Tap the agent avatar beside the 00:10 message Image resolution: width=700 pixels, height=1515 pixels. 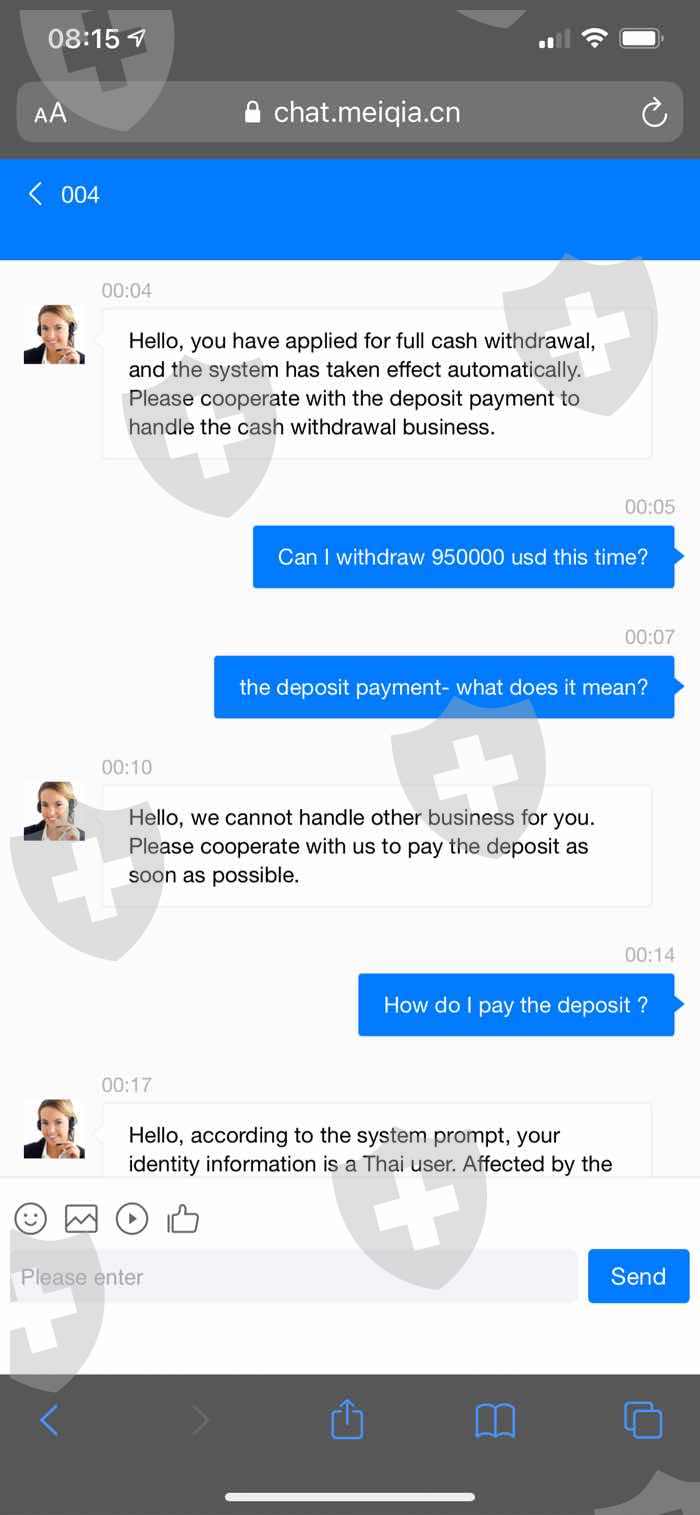pyautogui.click(x=54, y=812)
